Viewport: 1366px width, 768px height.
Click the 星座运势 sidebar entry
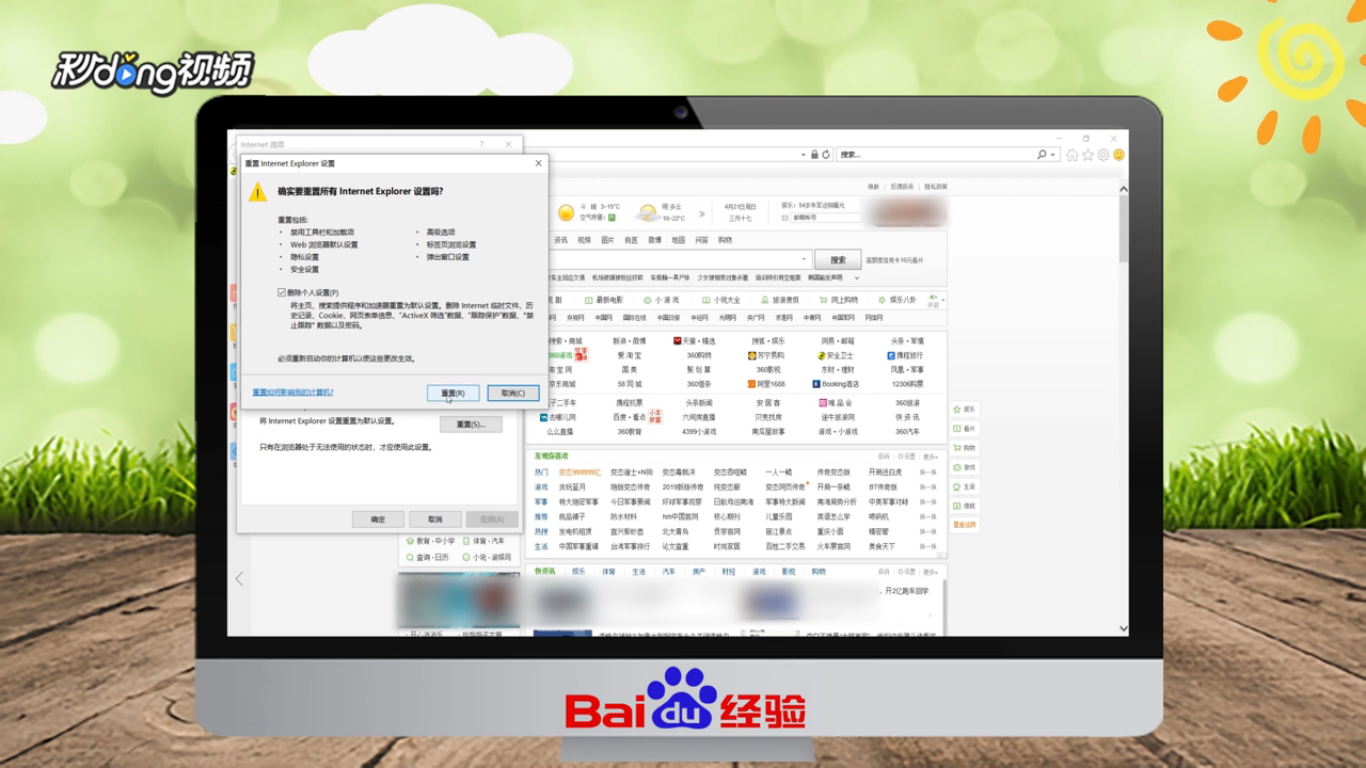coord(964,525)
